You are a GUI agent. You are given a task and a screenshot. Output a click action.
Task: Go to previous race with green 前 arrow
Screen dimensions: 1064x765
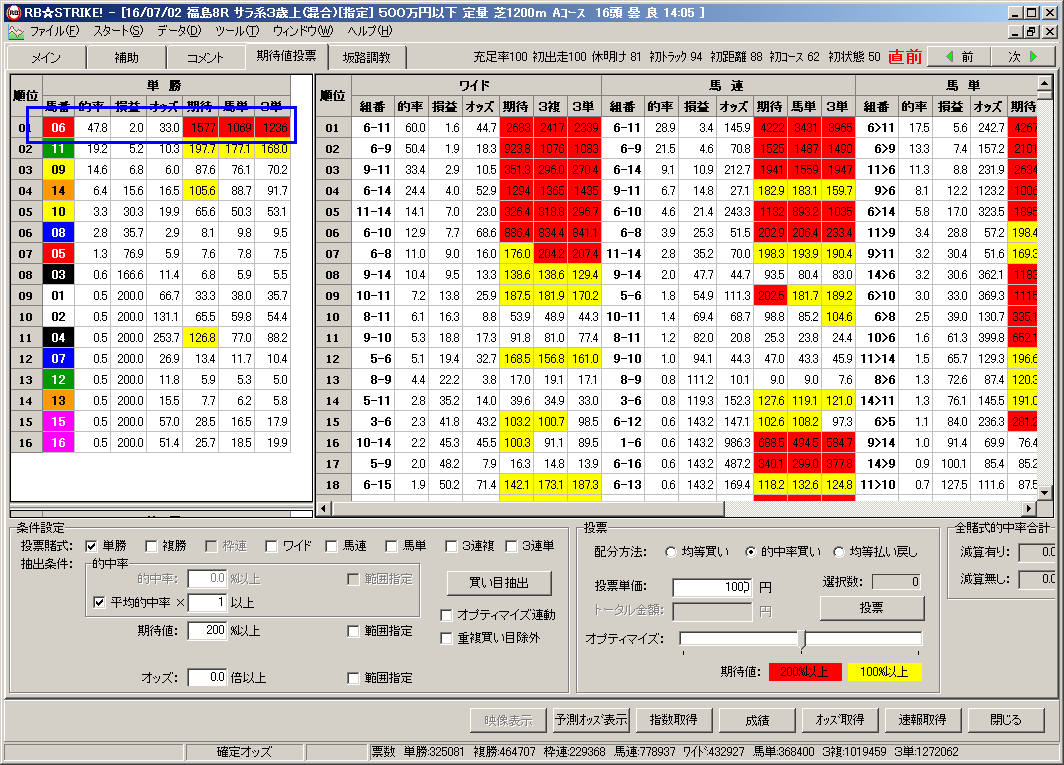click(959, 56)
